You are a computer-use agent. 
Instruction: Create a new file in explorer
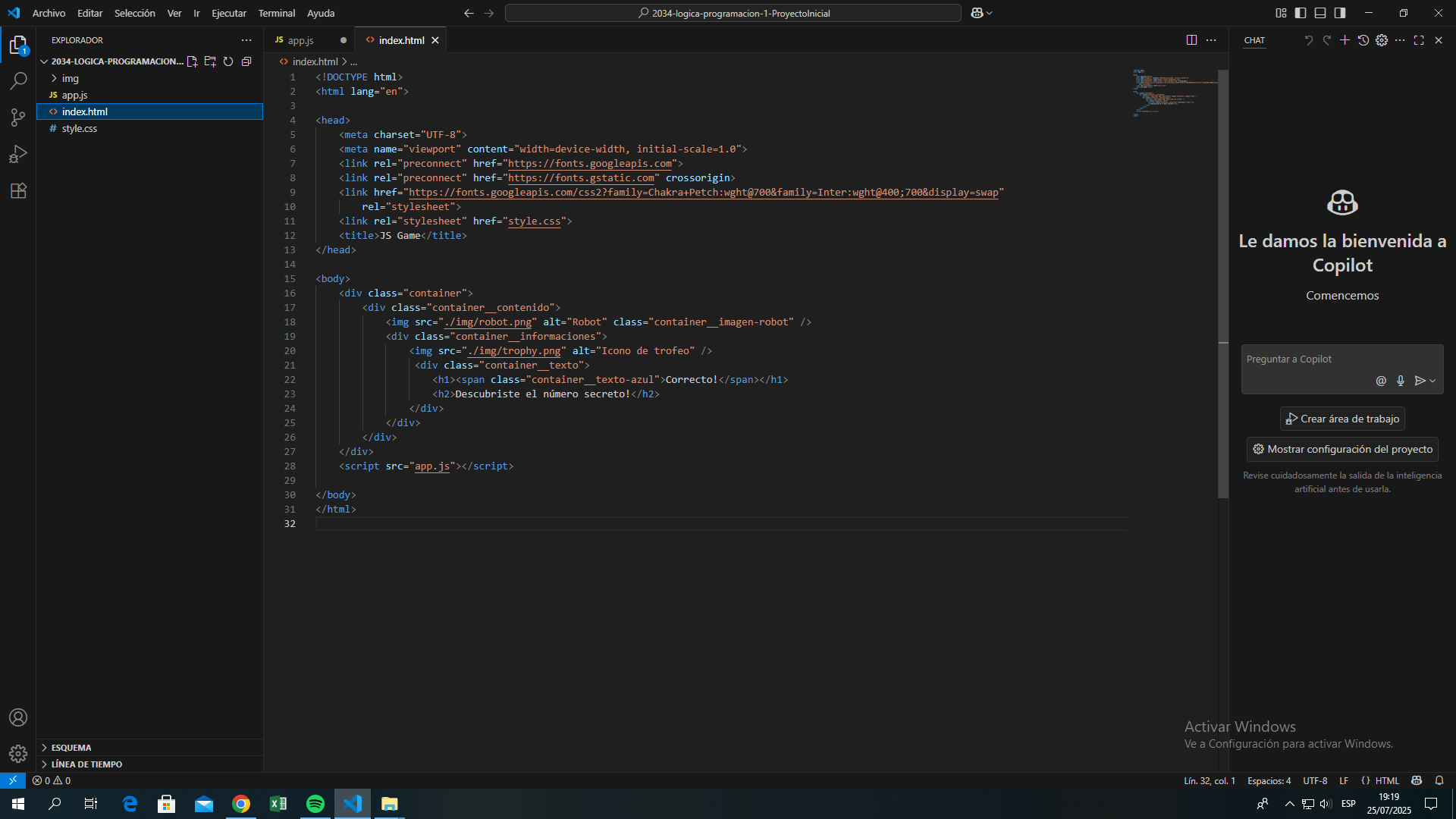pyautogui.click(x=192, y=61)
